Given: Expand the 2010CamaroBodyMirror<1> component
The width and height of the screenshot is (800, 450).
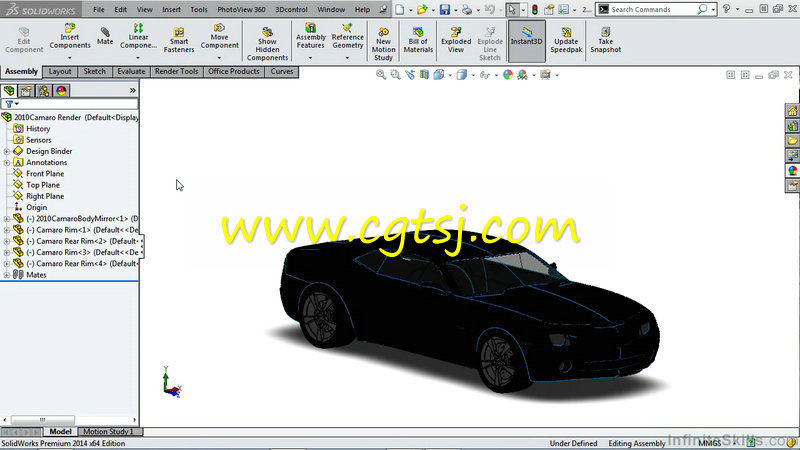Looking at the screenshot, I should coord(7,219).
